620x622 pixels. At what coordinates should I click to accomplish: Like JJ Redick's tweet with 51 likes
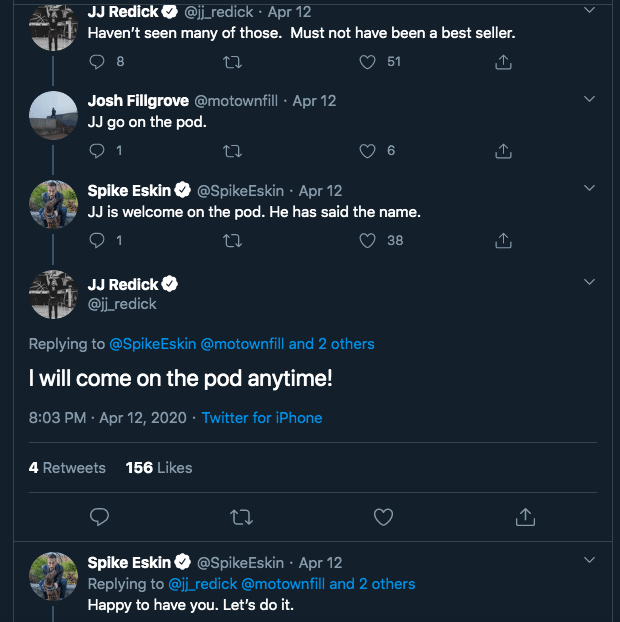coord(368,62)
